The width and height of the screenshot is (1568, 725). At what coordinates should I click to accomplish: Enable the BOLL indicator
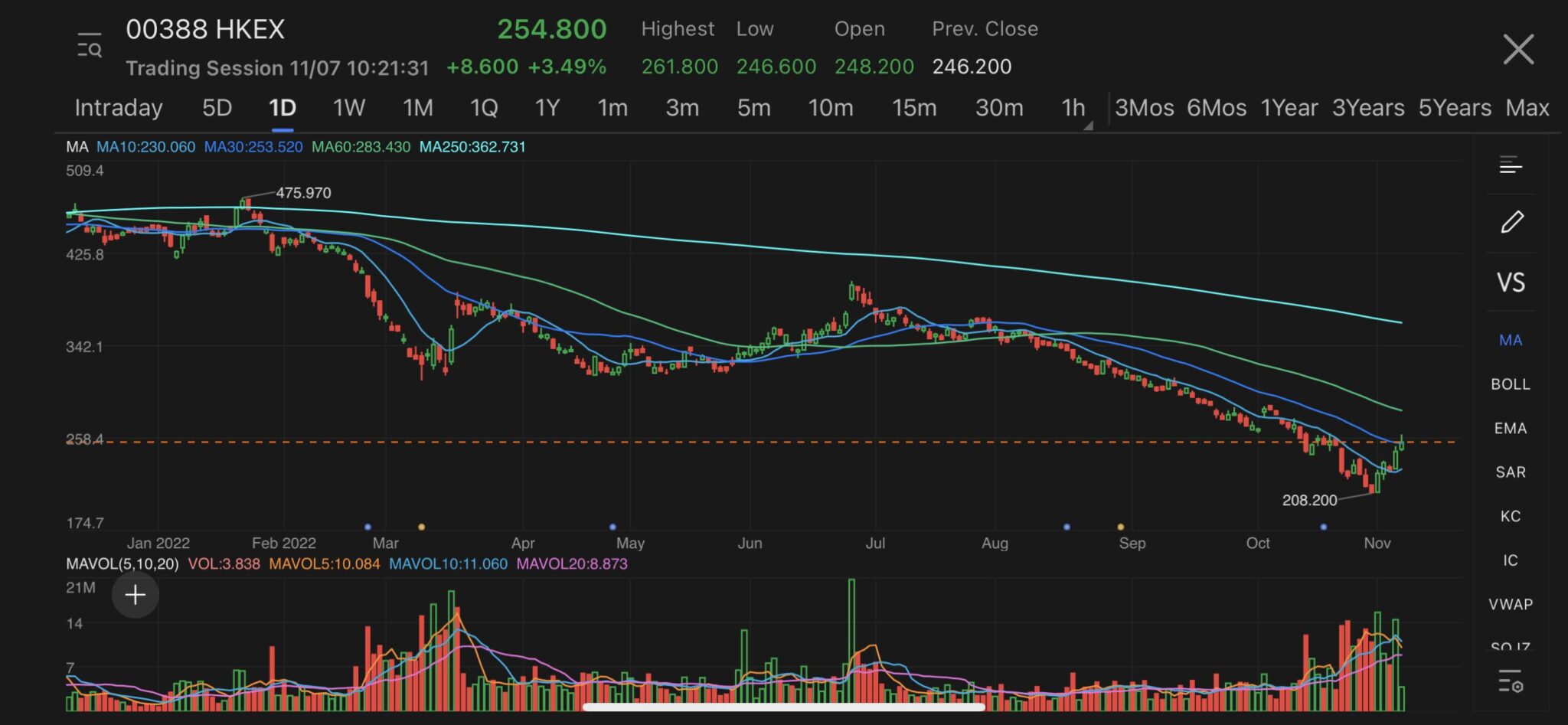(1511, 384)
